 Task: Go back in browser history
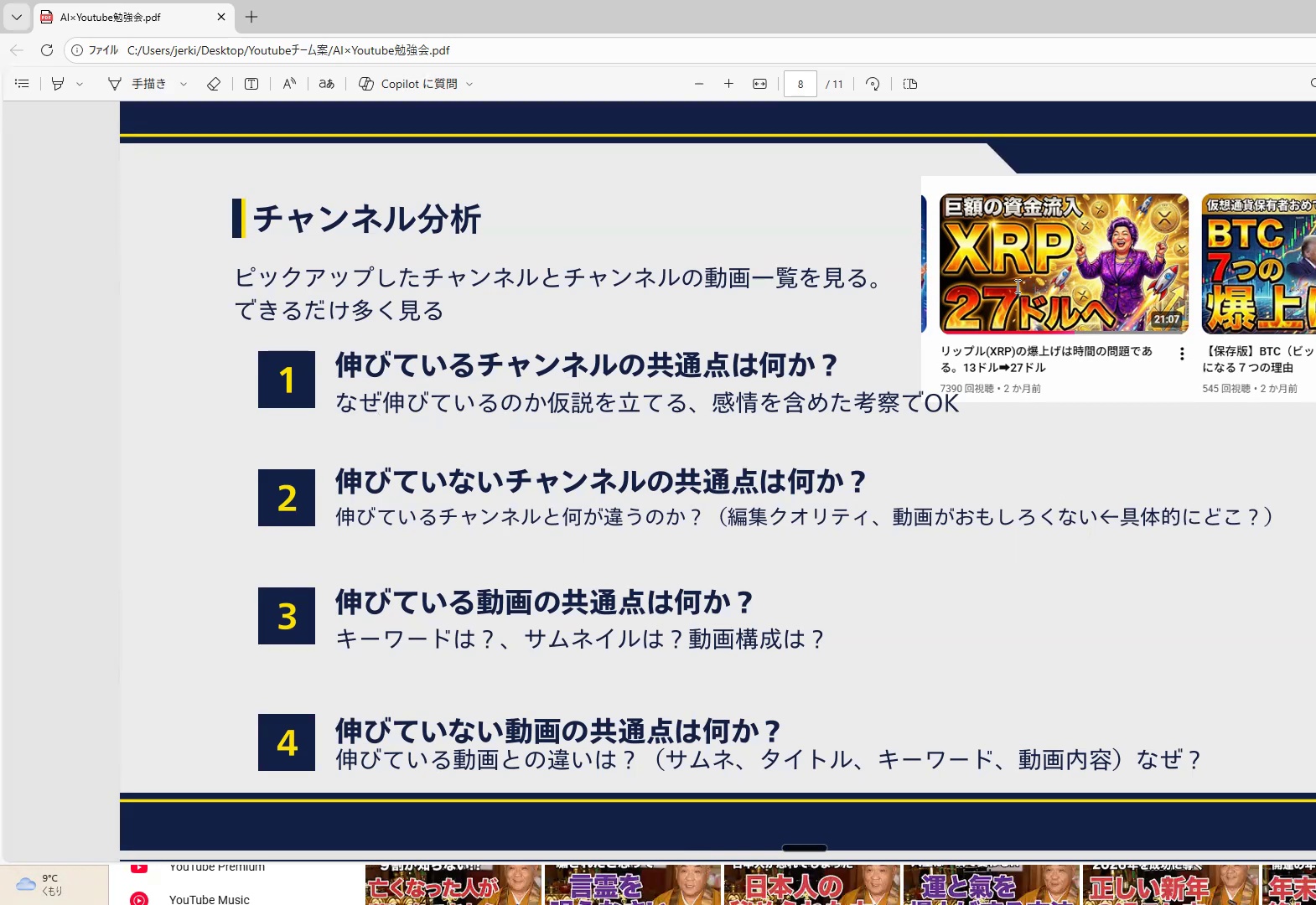coord(17,50)
